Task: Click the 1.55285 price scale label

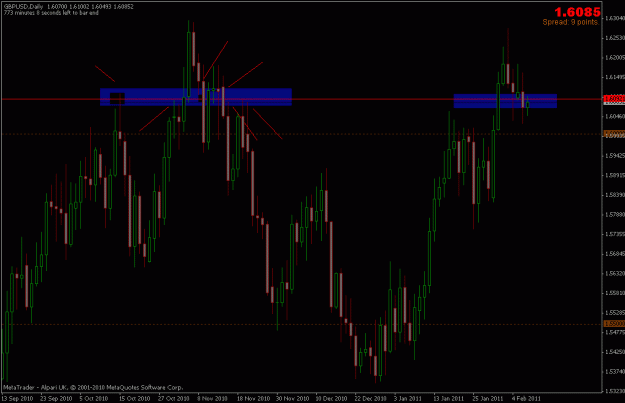Action: coord(615,313)
